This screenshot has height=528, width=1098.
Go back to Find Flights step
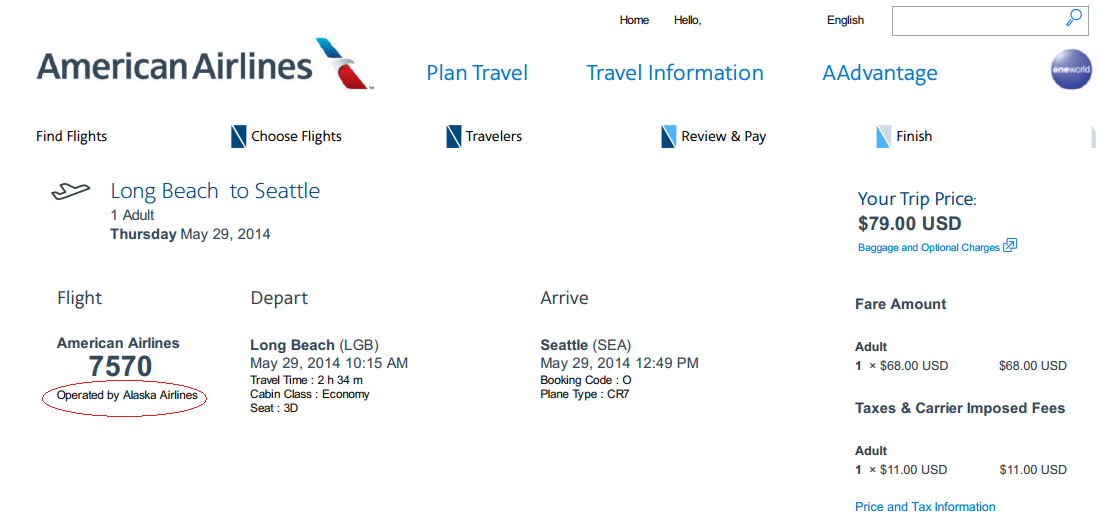(72, 136)
